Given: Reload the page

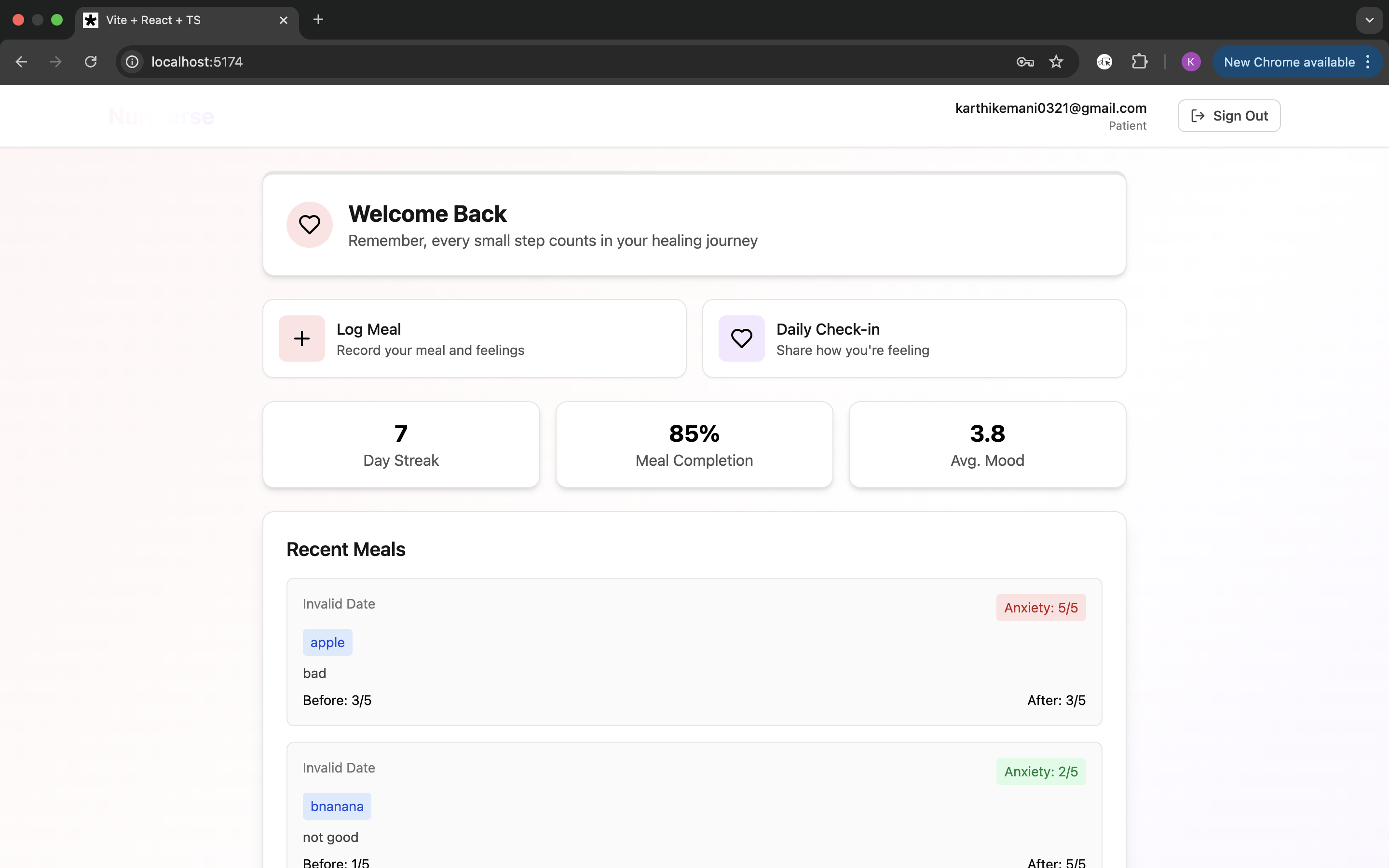Looking at the screenshot, I should click(x=91, y=62).
